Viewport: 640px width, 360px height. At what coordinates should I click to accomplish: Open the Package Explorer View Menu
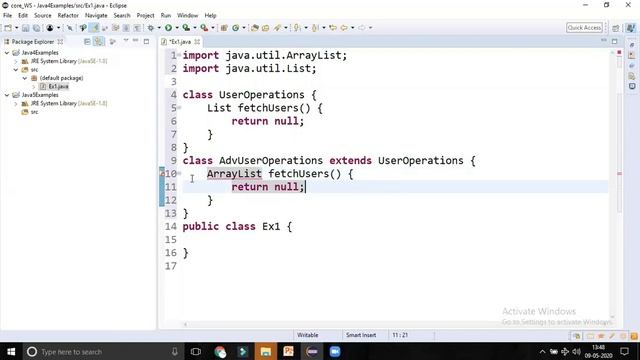[126, 41]
